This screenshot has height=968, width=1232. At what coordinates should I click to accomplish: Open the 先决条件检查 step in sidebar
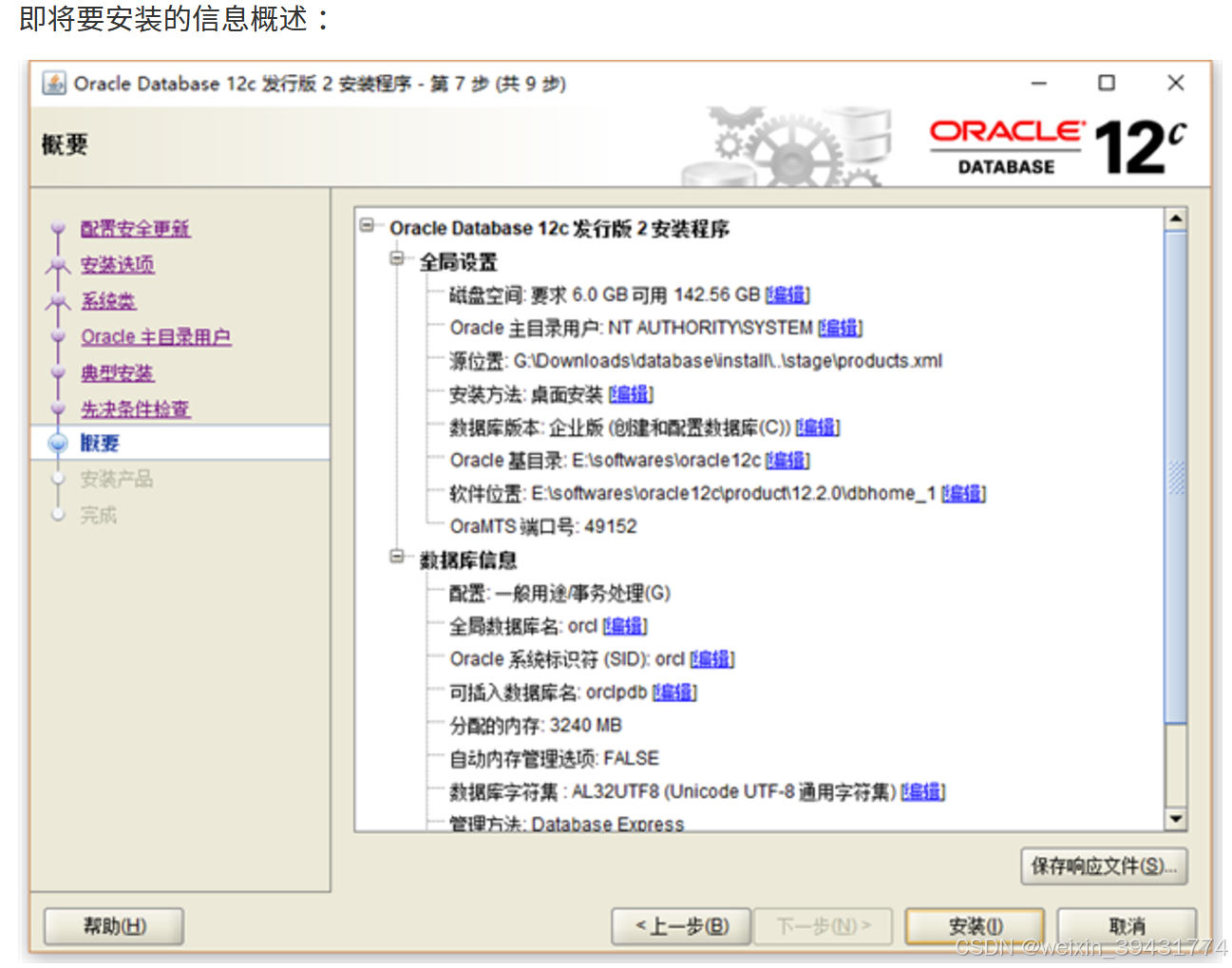[135, 408]
